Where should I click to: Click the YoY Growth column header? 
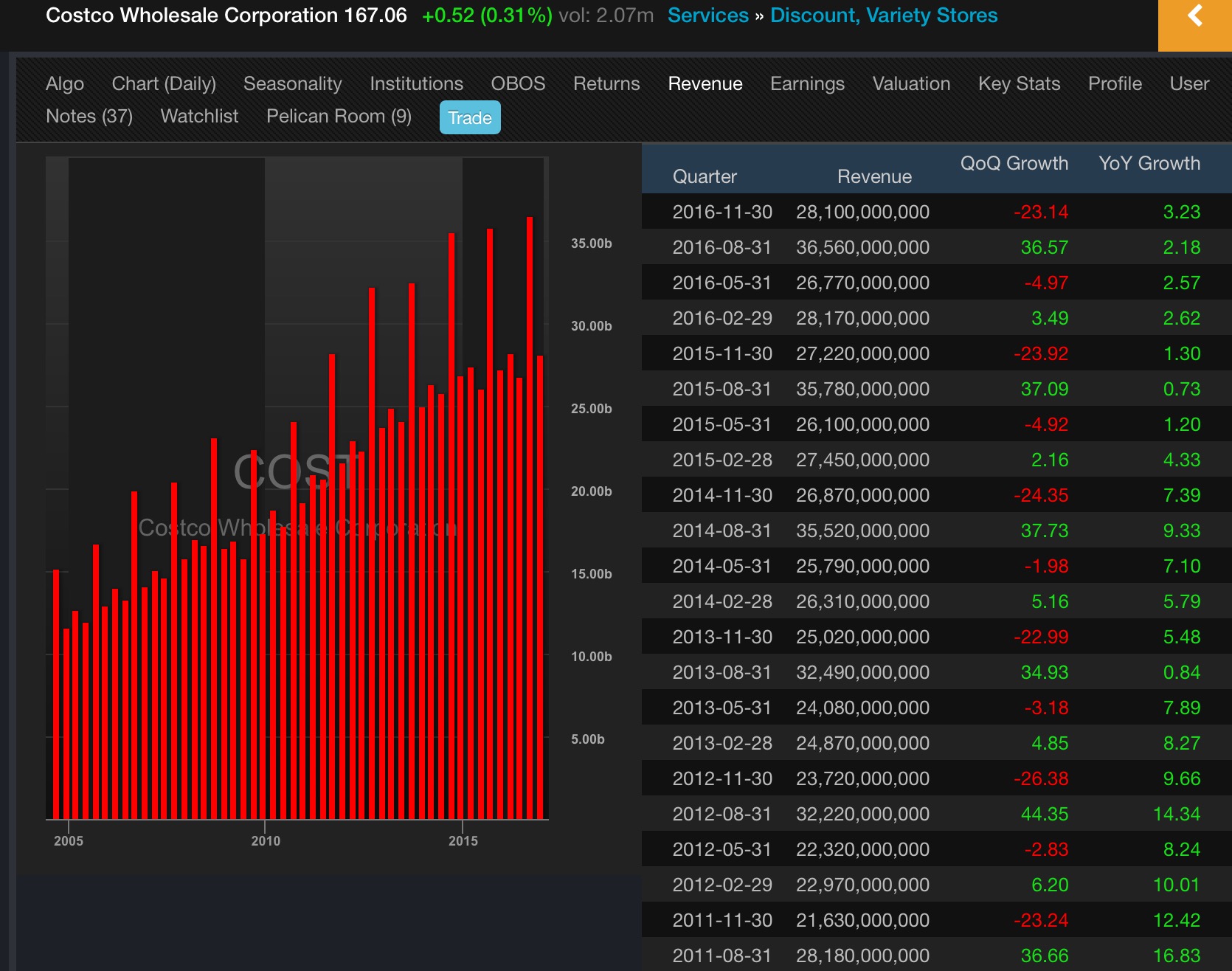tap(1149, 164)
